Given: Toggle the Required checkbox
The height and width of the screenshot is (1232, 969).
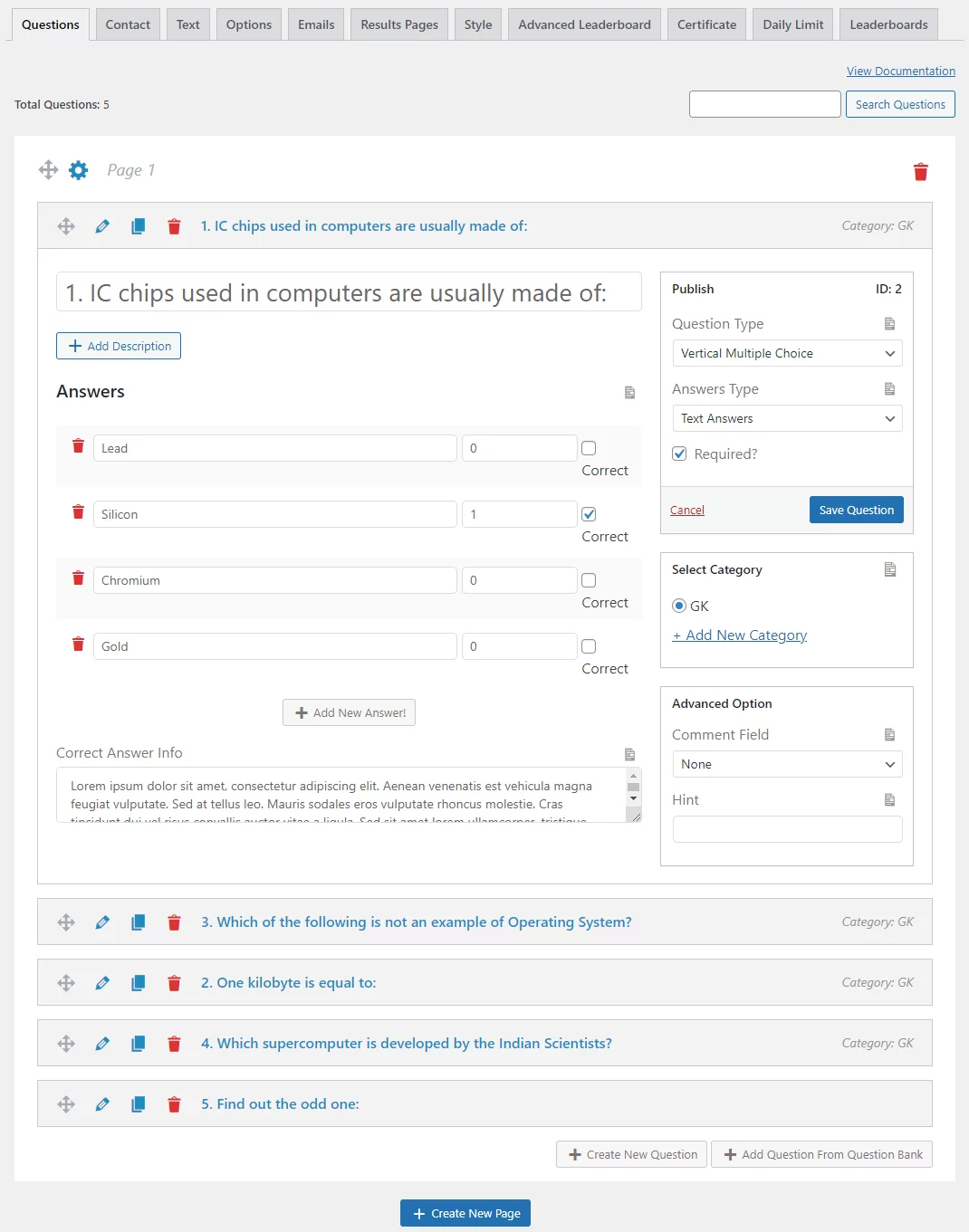Looking at the screenshot, I should 679,454.
